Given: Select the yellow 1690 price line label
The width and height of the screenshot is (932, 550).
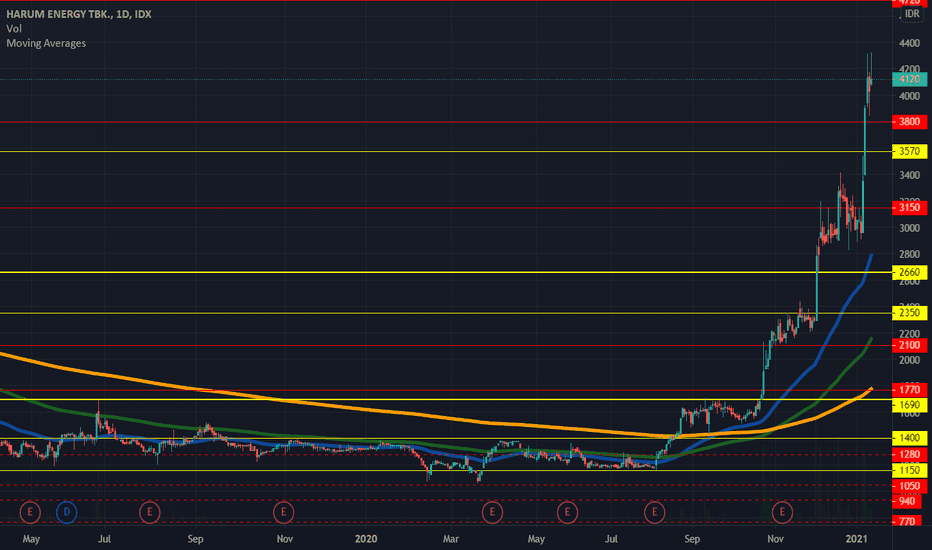Looking at the screenshot, I should click(x=909, y=406).
